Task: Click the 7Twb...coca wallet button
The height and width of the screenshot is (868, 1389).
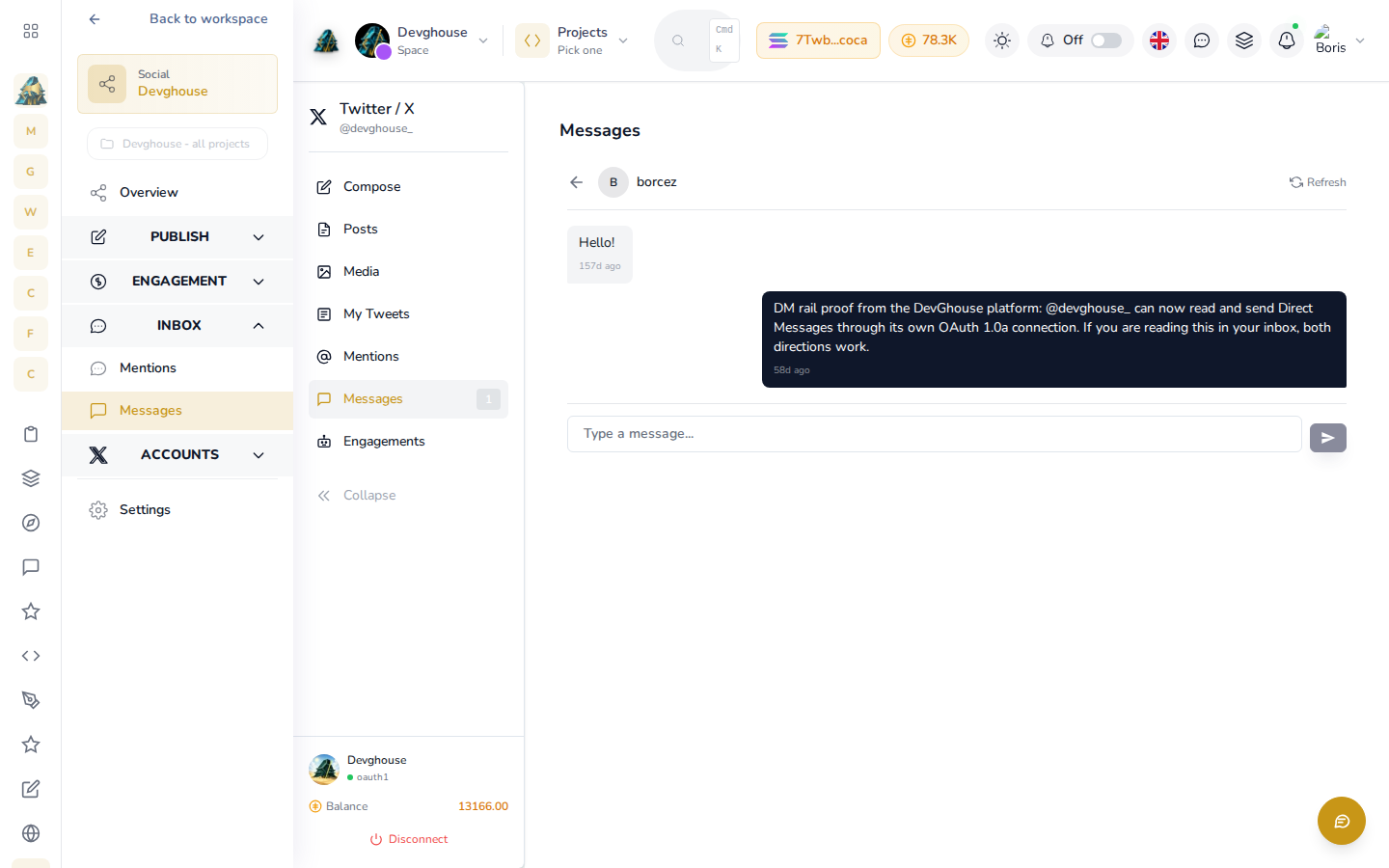Action: [818, 41]
